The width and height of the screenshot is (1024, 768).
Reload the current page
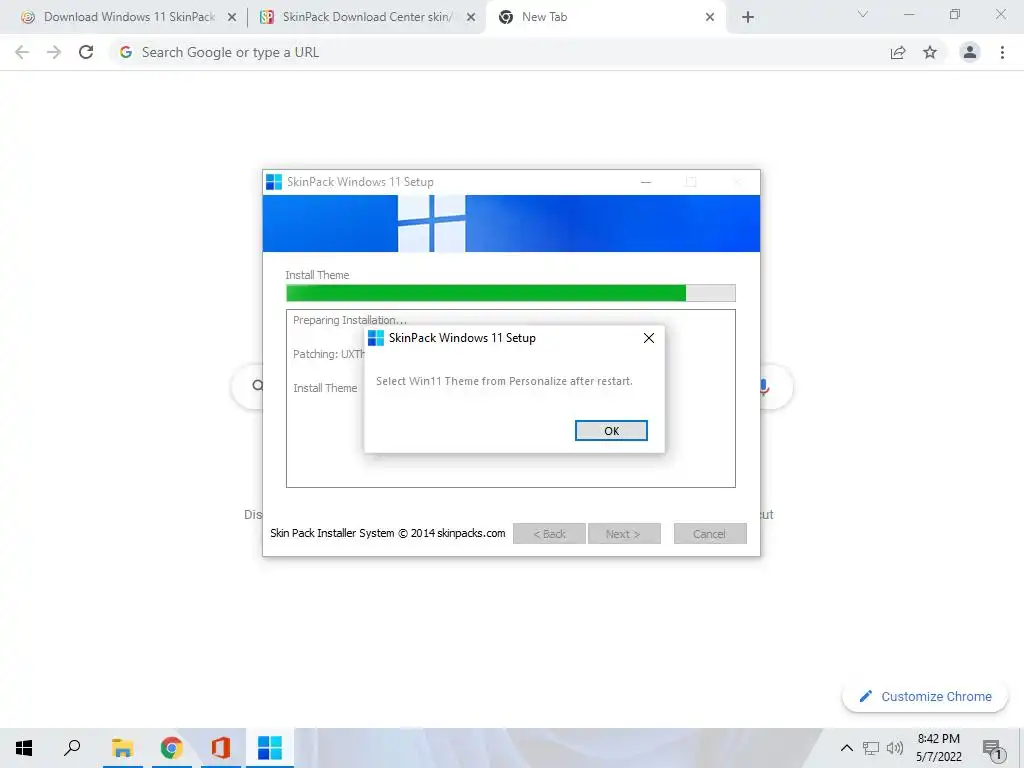point(86,52)
